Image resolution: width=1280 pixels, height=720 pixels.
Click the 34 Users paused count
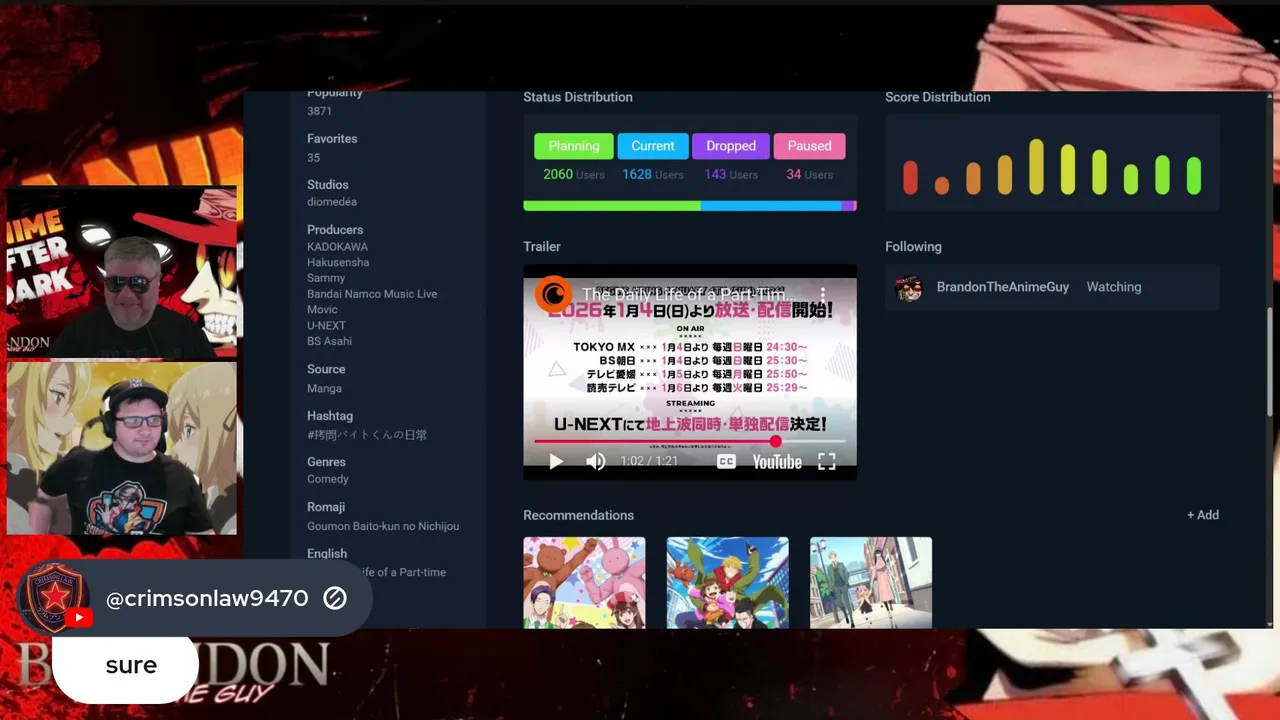809,174
